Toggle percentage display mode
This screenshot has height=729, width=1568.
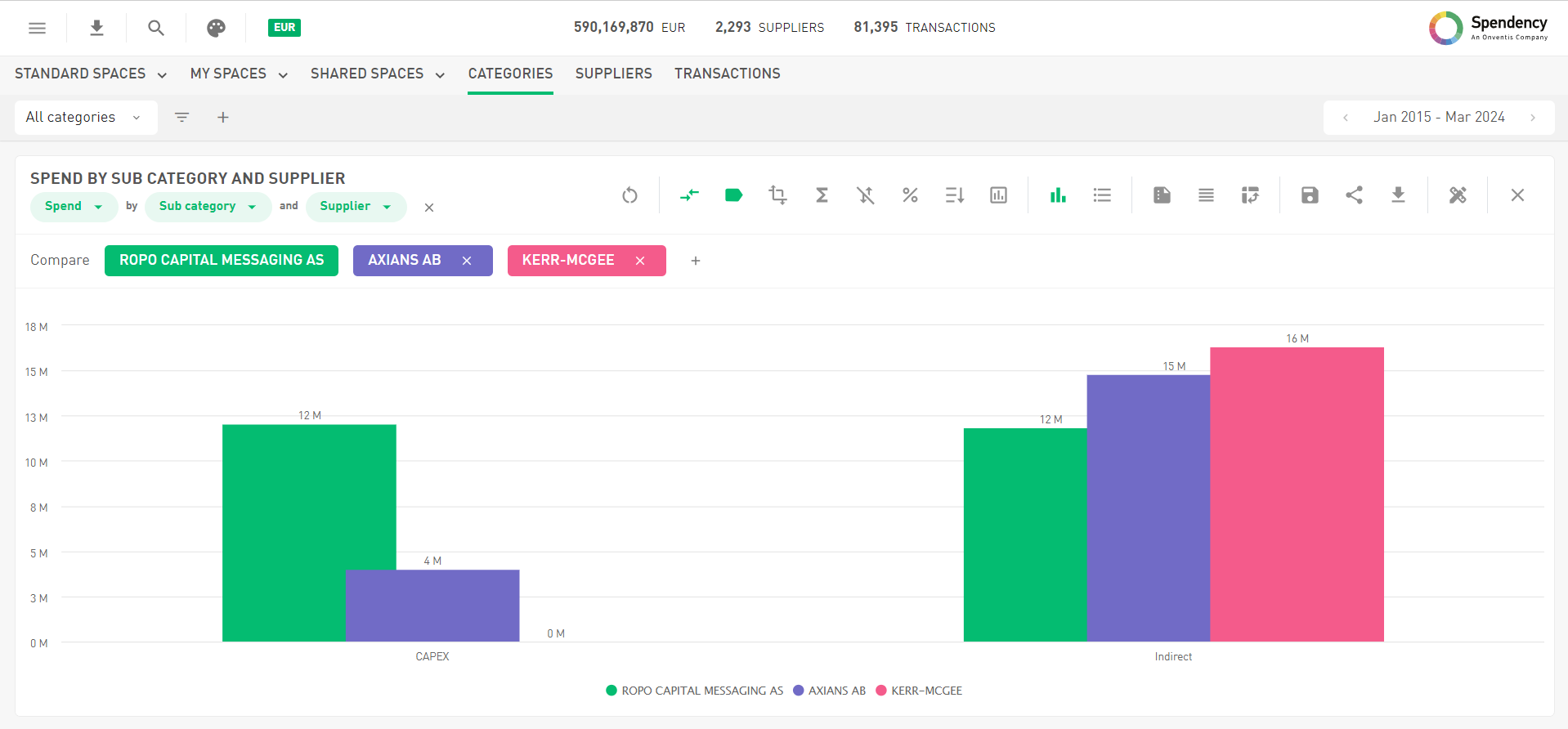click(x=910, y=195)
